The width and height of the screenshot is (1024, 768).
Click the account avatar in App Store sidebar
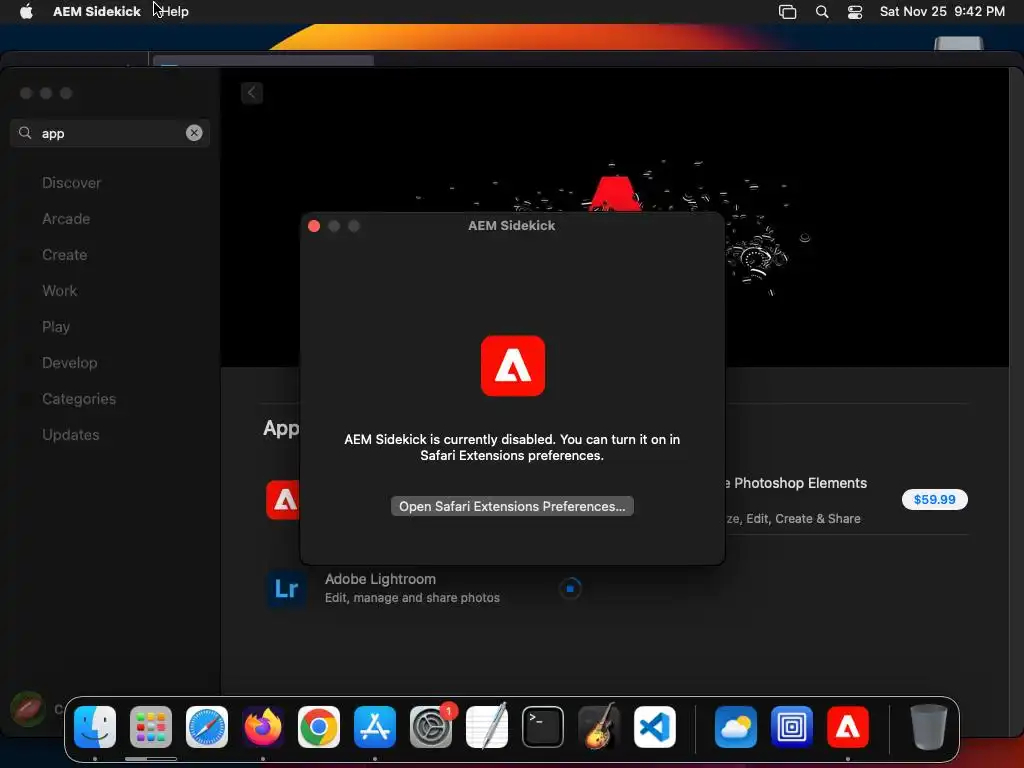(27, 709)
